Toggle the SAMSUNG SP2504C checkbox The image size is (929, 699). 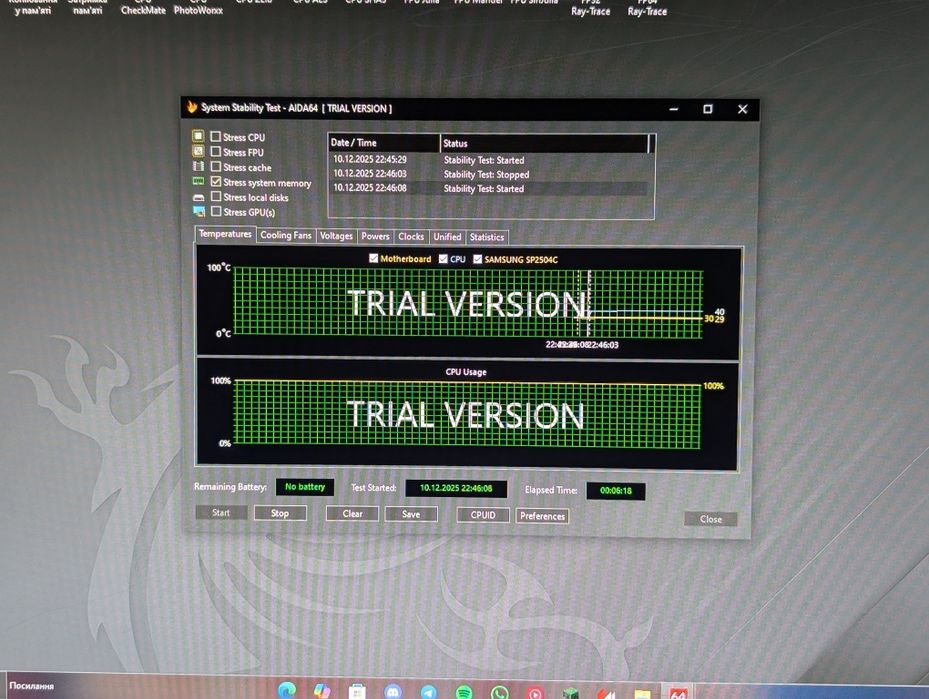click(478, 259)
